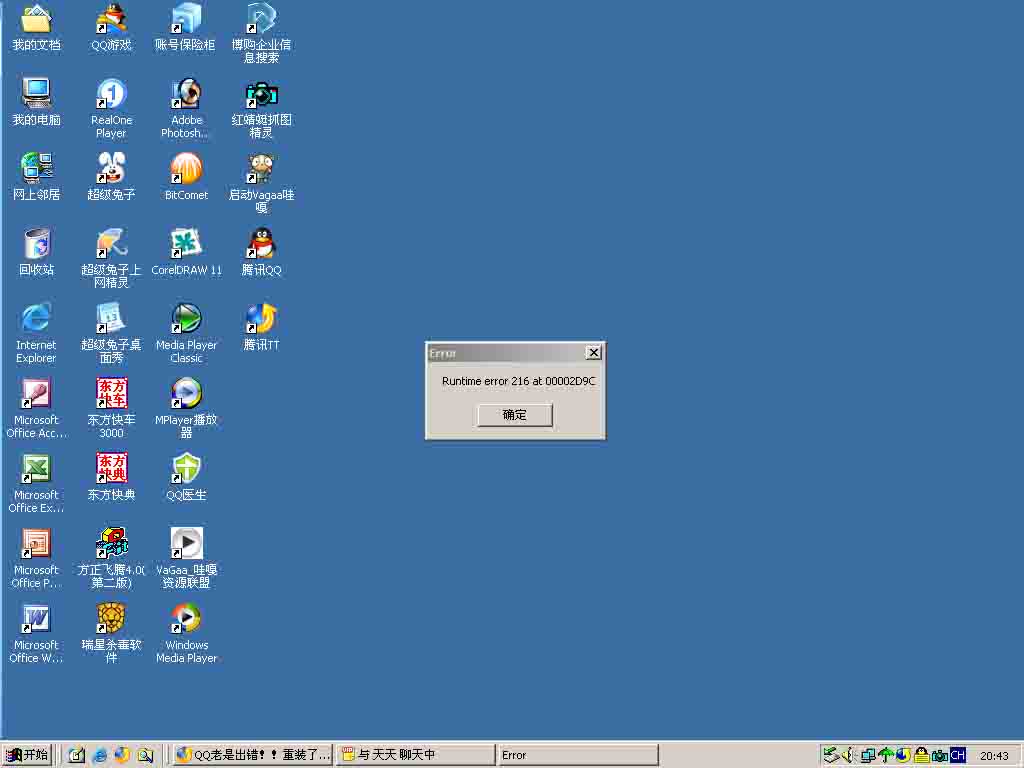Image resolution: width=1024 pixels, height=768 pixels.
Task: Open the 我的文档 folder icon
Action: [37, 20]
